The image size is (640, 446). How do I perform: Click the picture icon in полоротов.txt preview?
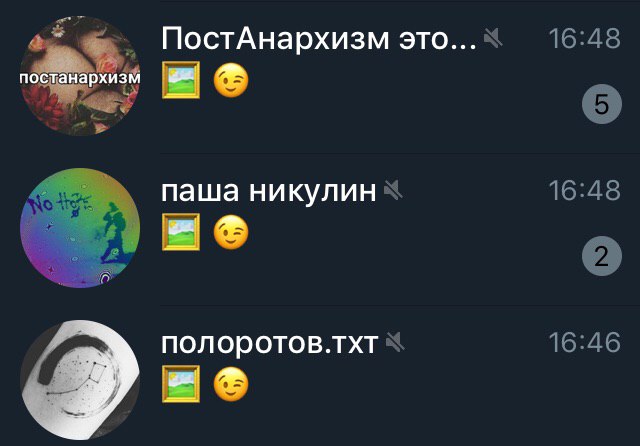(x=181, y=384)
